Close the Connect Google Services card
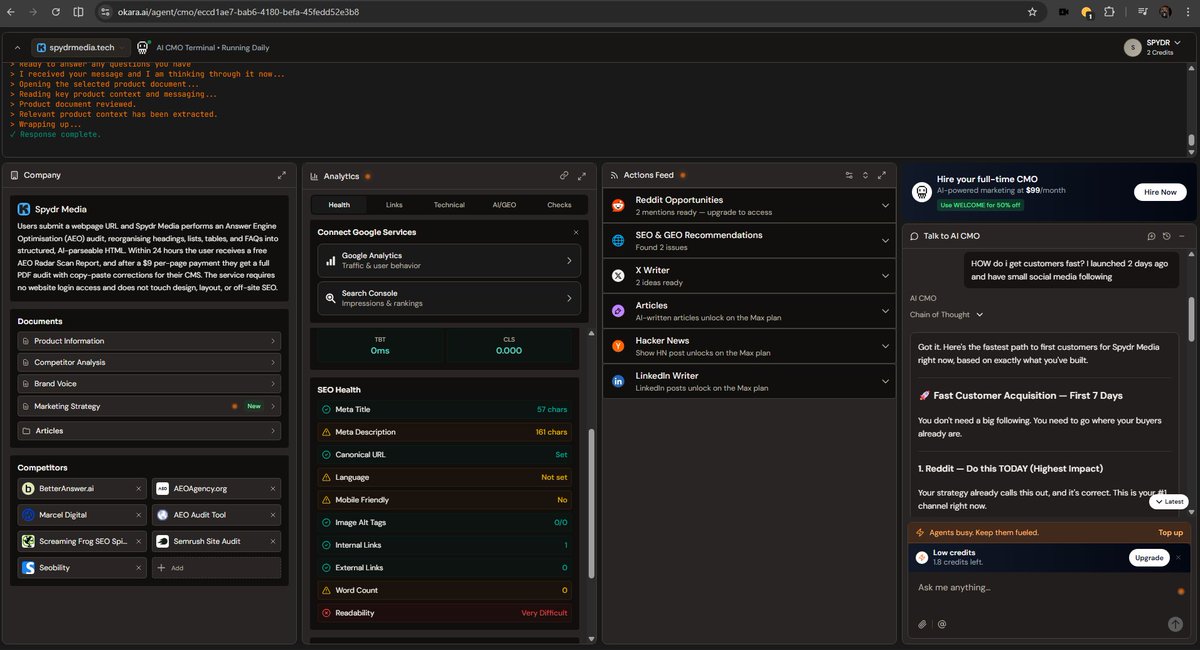Image resolution: width=1200 pixels, height=650 pixels. pos(576,232)
